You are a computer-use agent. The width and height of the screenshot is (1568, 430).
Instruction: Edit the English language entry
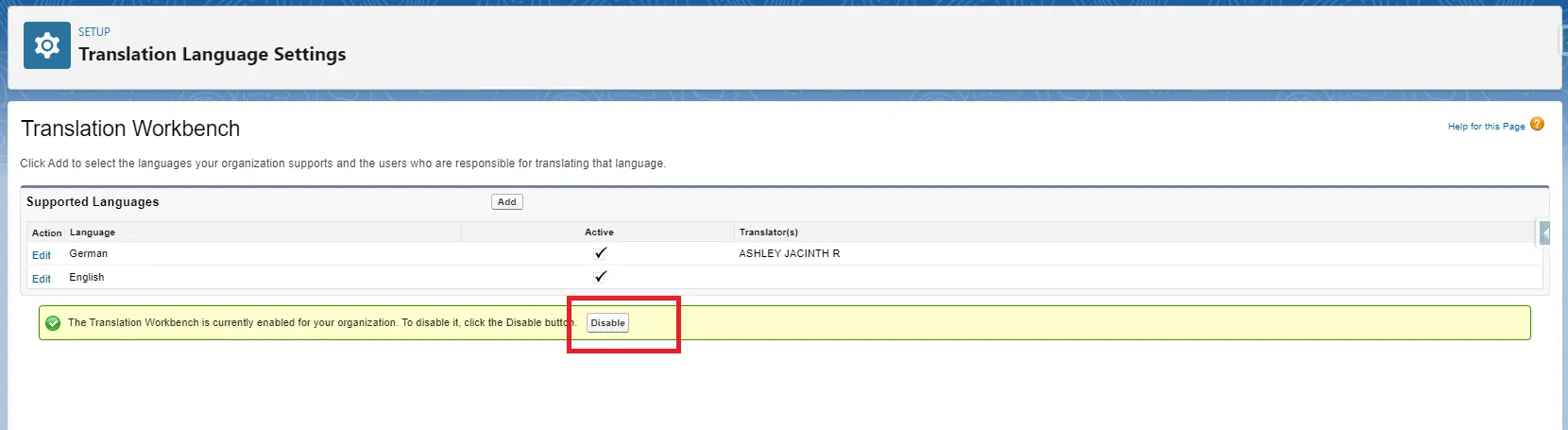click(x=42, y=279)
